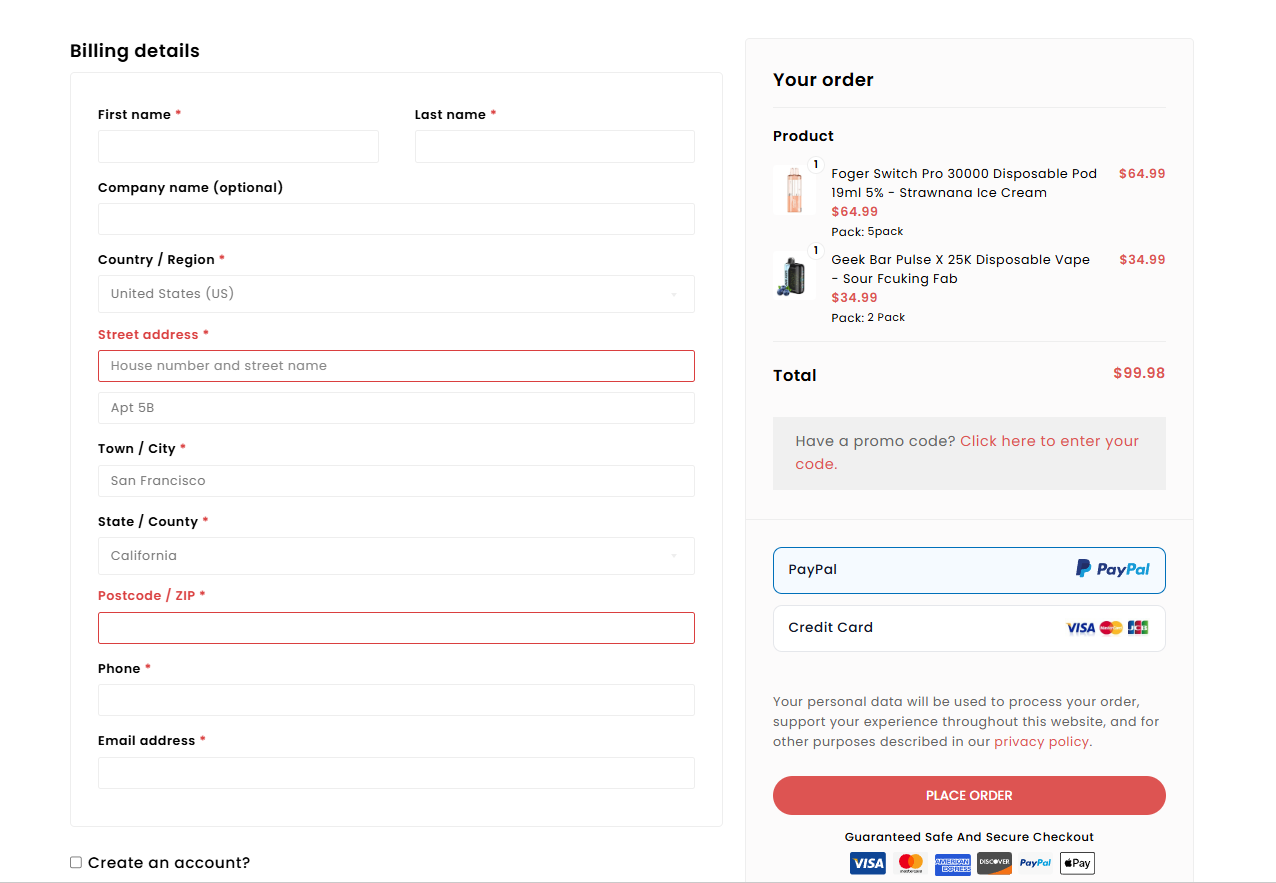Image resolution: width=1276 pixels, height=883 pixels.
Task: Open the Geek Bar Pulse X product thumbnail
Action: point(794,276)
